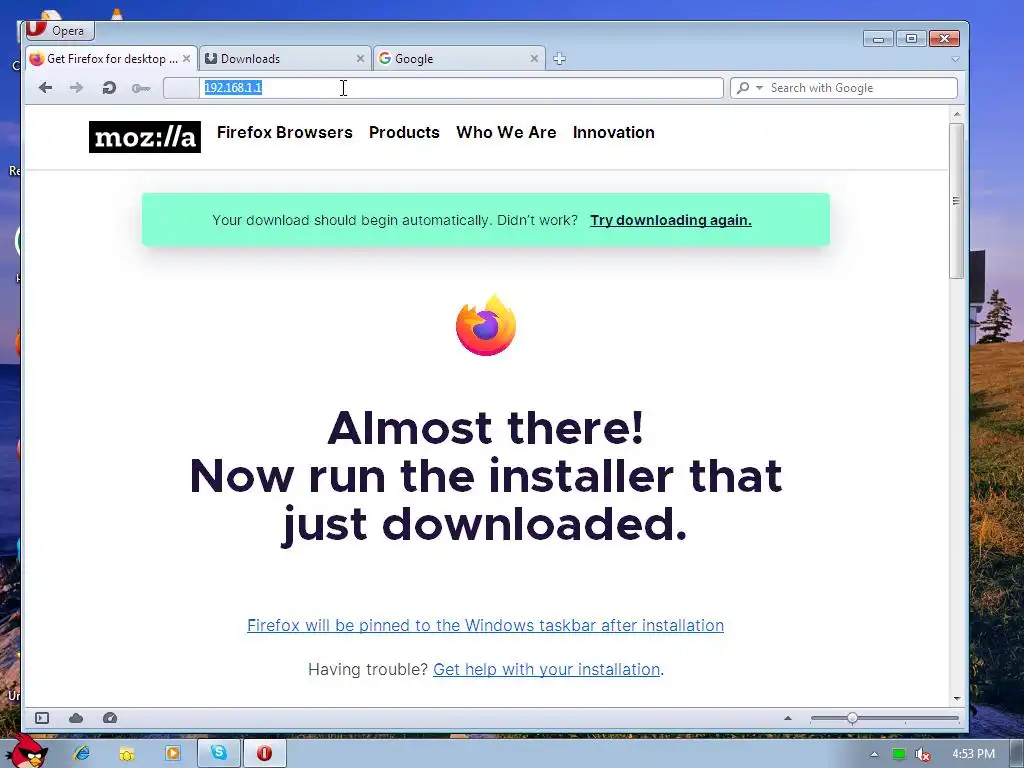Go back with the back arrow
Image resolution: width=1024 pixels, height=768 pixels.
tap(45, 88)
